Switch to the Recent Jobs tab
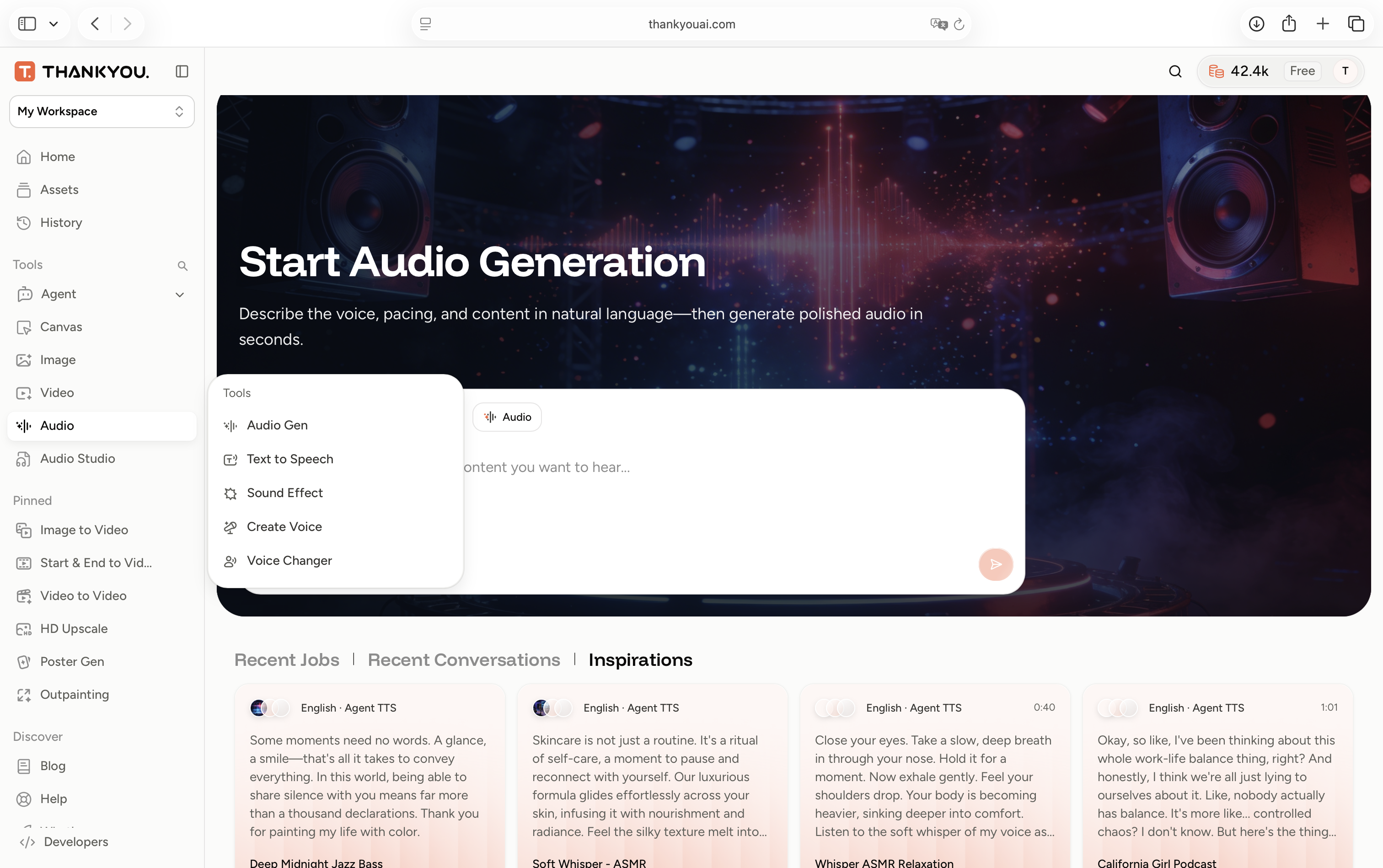The width and height of the screenshot is (1383, 868). point(286,660)
